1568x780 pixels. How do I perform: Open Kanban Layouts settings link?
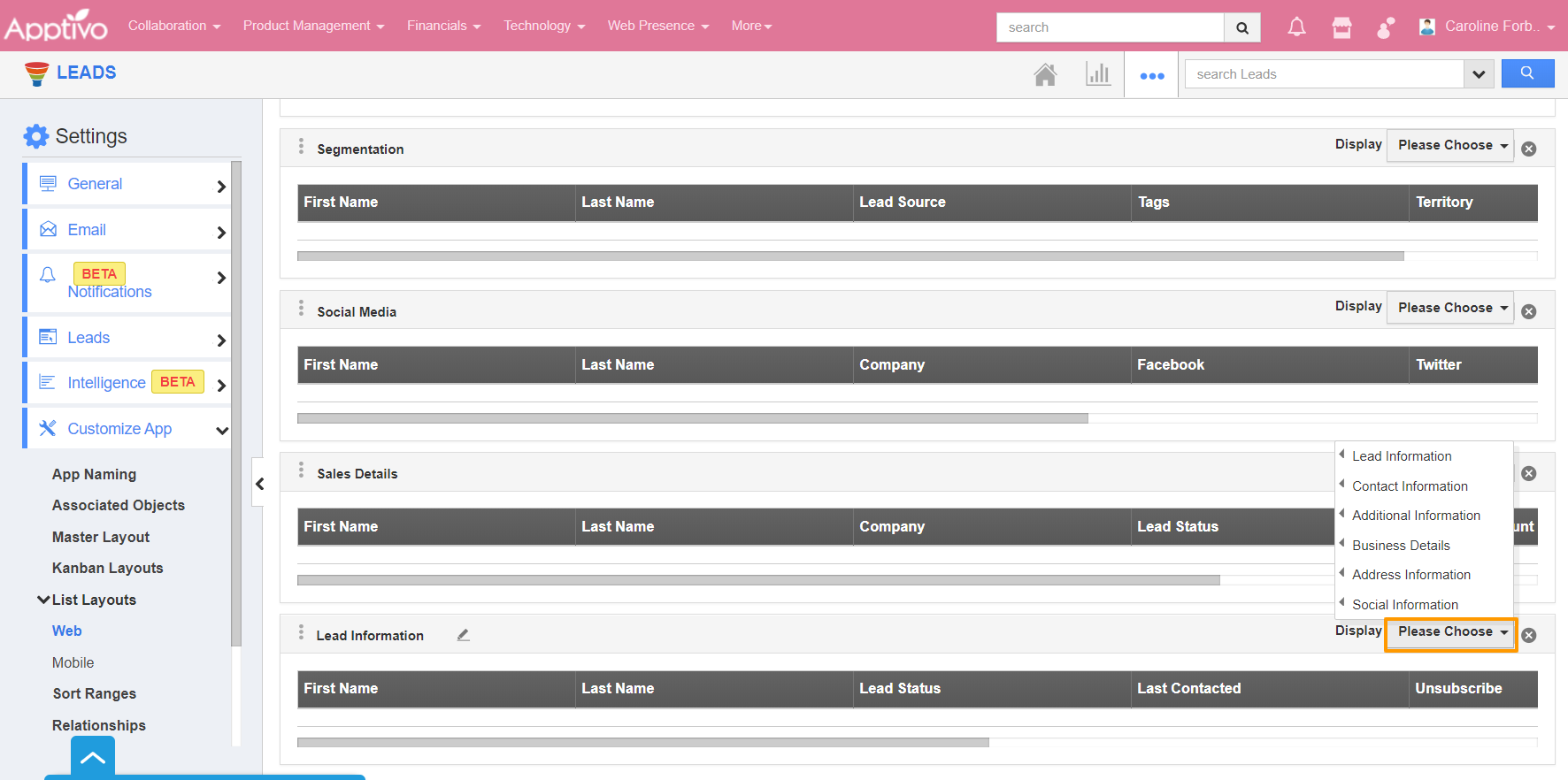[107, 568]
